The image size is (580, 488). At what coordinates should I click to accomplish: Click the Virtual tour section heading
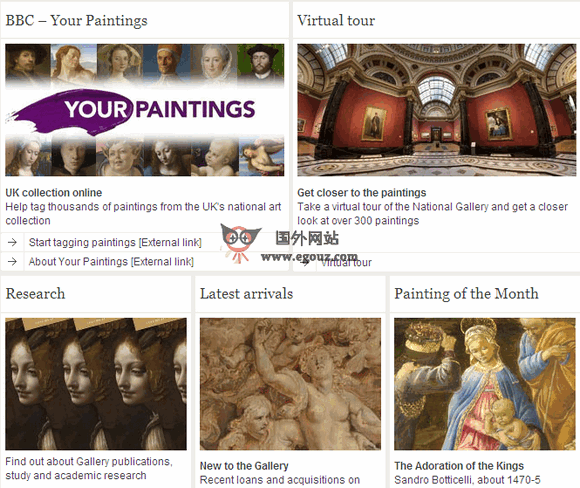(x=336, y=20)
